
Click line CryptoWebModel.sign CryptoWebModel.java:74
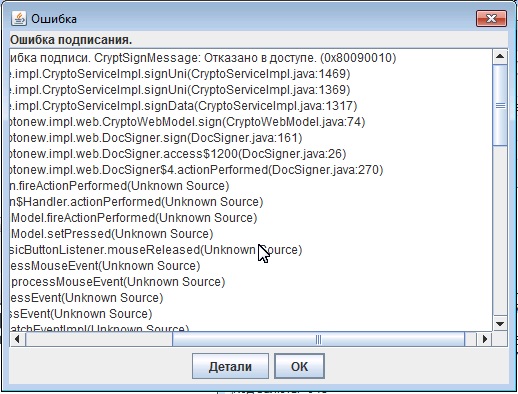pyautogui.click(x=188, y=122)
